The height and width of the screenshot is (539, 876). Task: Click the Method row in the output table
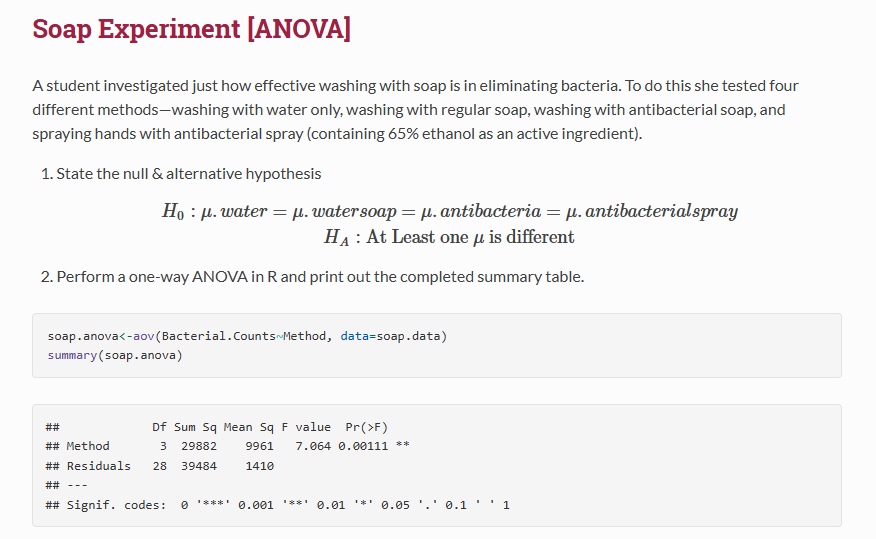pos(227,446)
